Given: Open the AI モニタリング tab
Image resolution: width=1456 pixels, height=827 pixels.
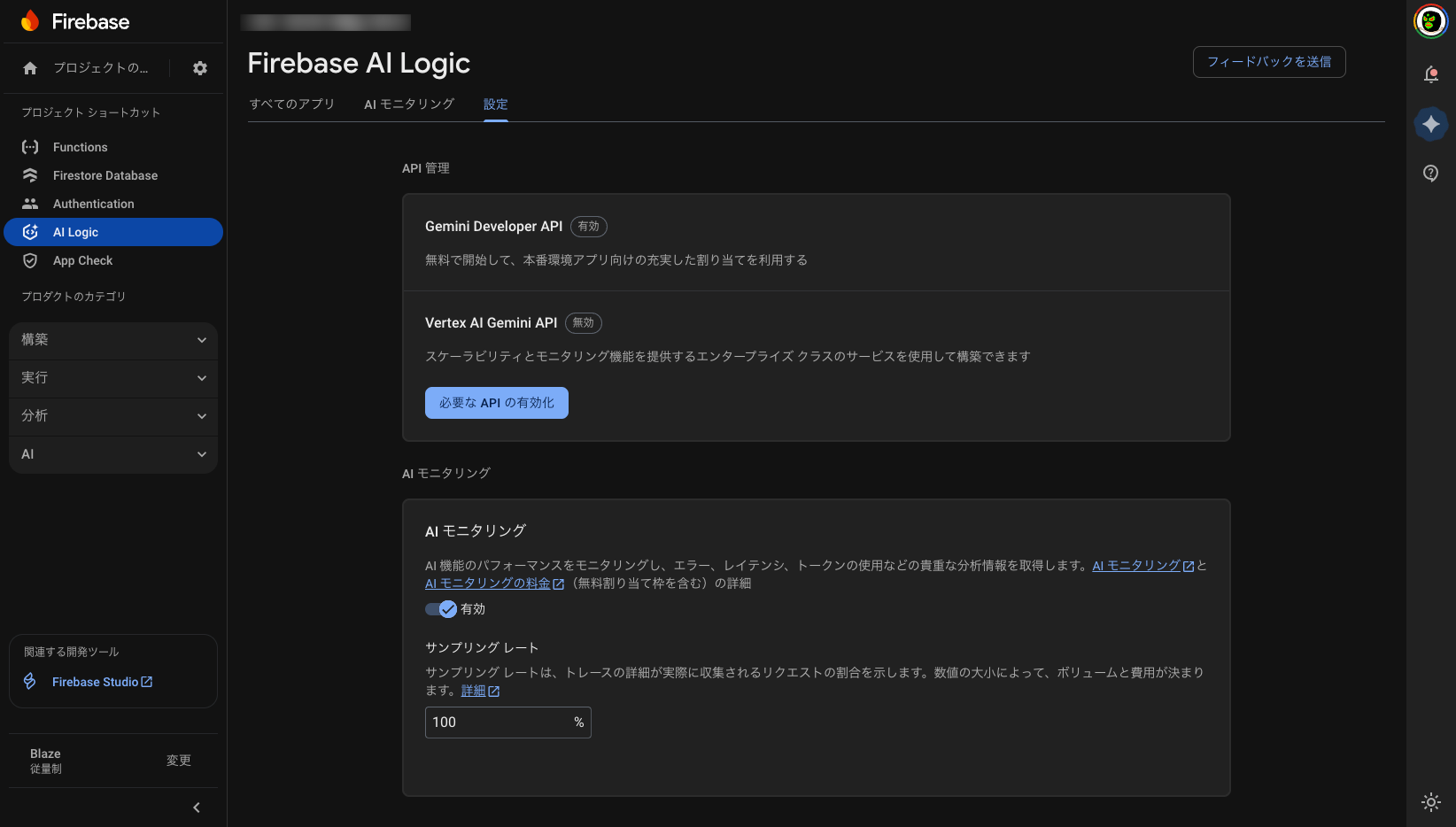Looking at the screenshot, I should 408,104.
